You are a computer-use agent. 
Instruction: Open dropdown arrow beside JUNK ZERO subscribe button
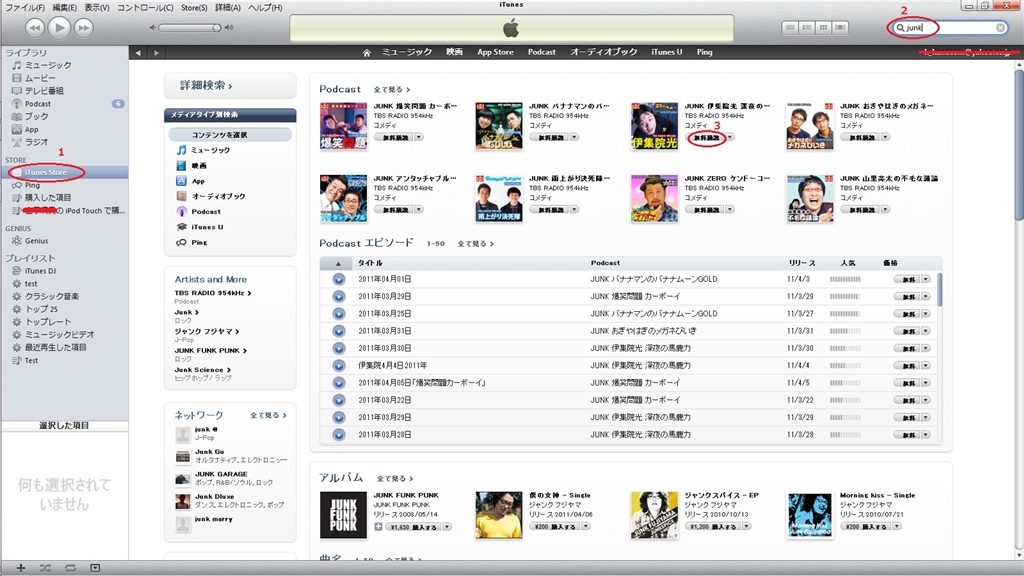click(x=730, y=210)
